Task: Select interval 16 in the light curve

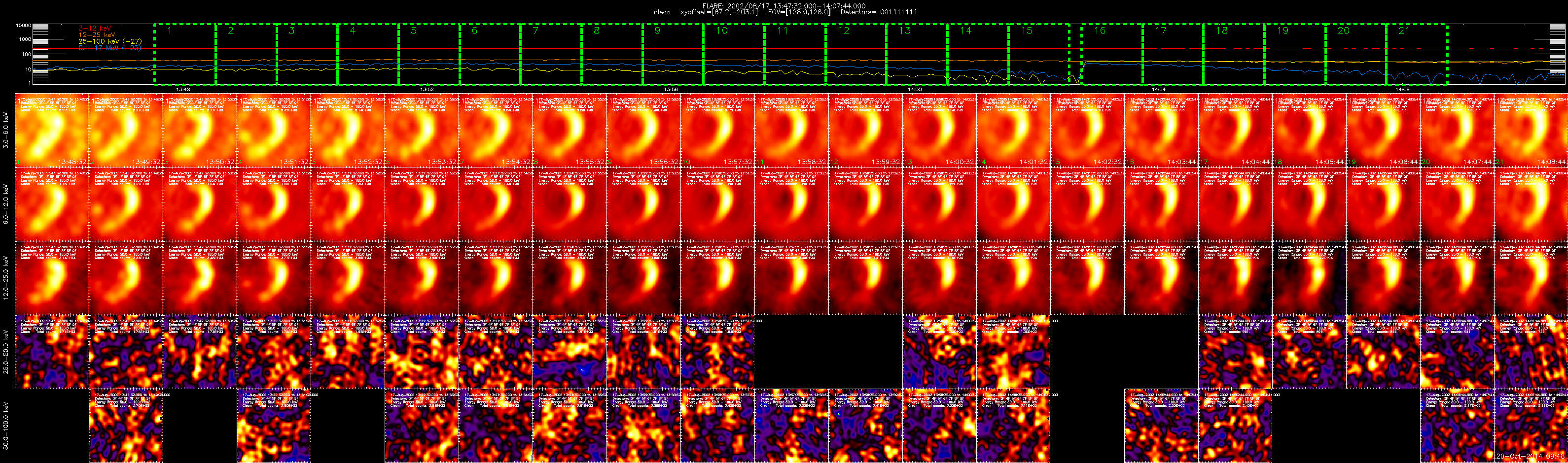Action: pos(1112,54)
